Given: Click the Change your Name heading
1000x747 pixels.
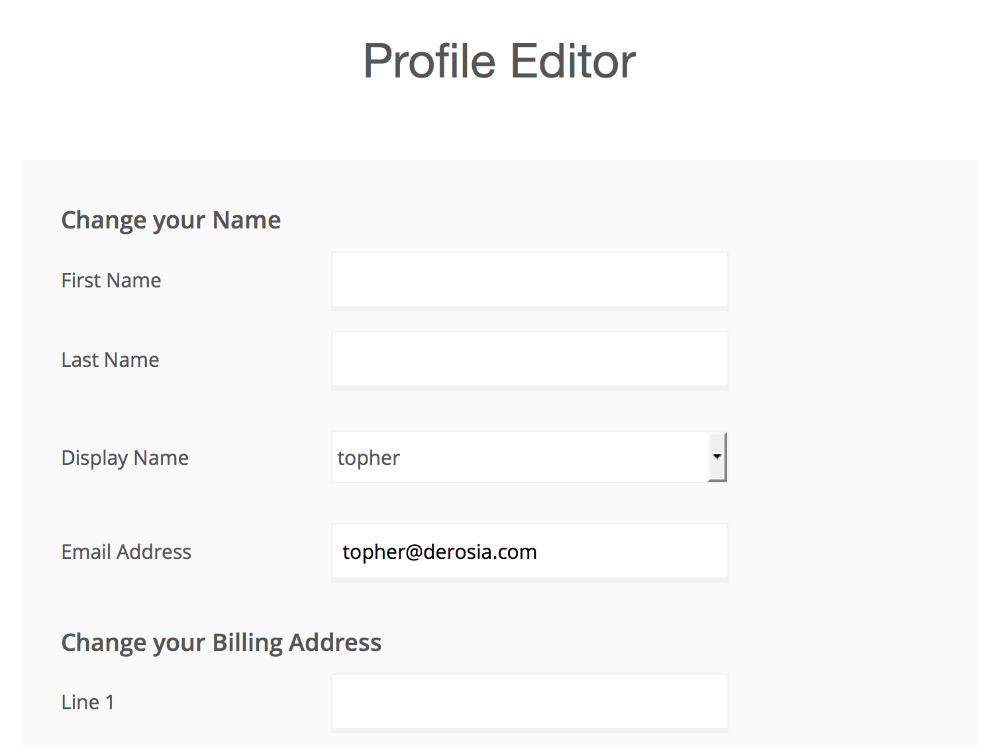Looking at the screenshot, I should (171, 220).
